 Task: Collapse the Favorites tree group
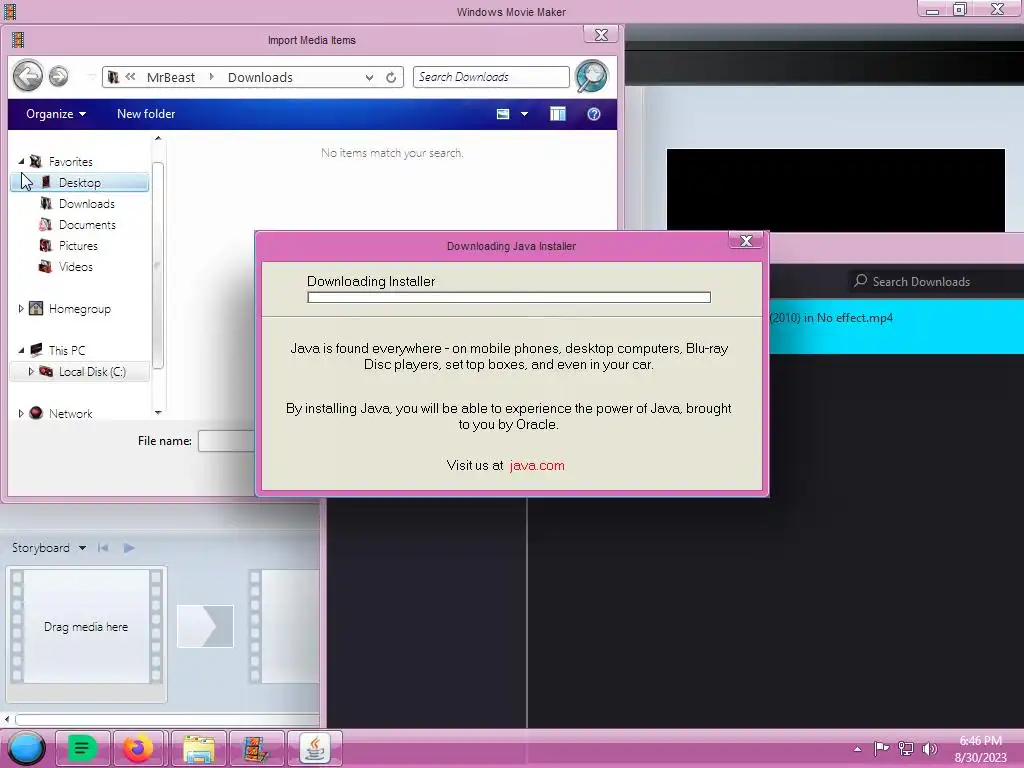point(21,161)
